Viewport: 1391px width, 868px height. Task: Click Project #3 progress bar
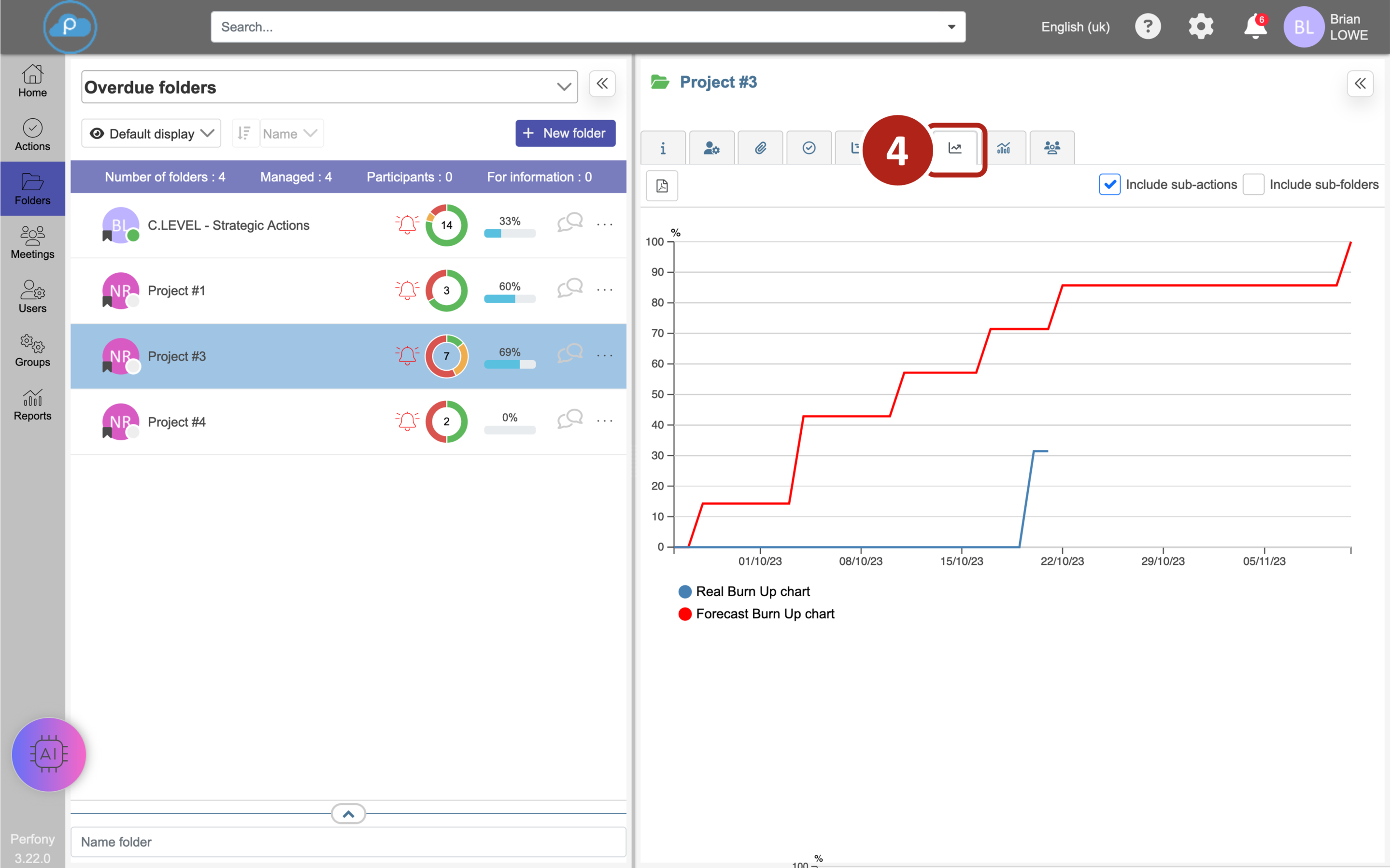(510, 364)
